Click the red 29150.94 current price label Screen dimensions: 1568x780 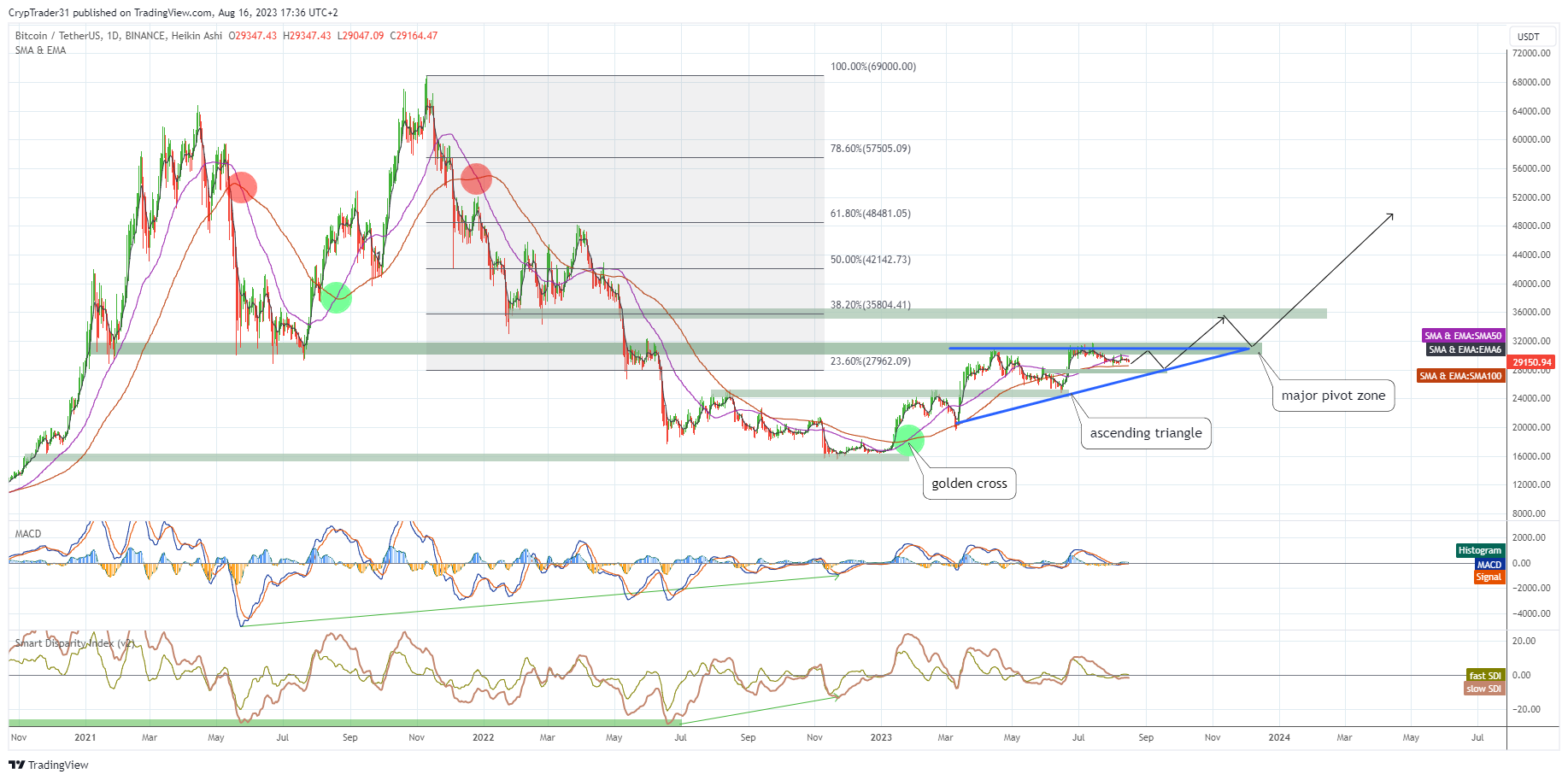1531,362
